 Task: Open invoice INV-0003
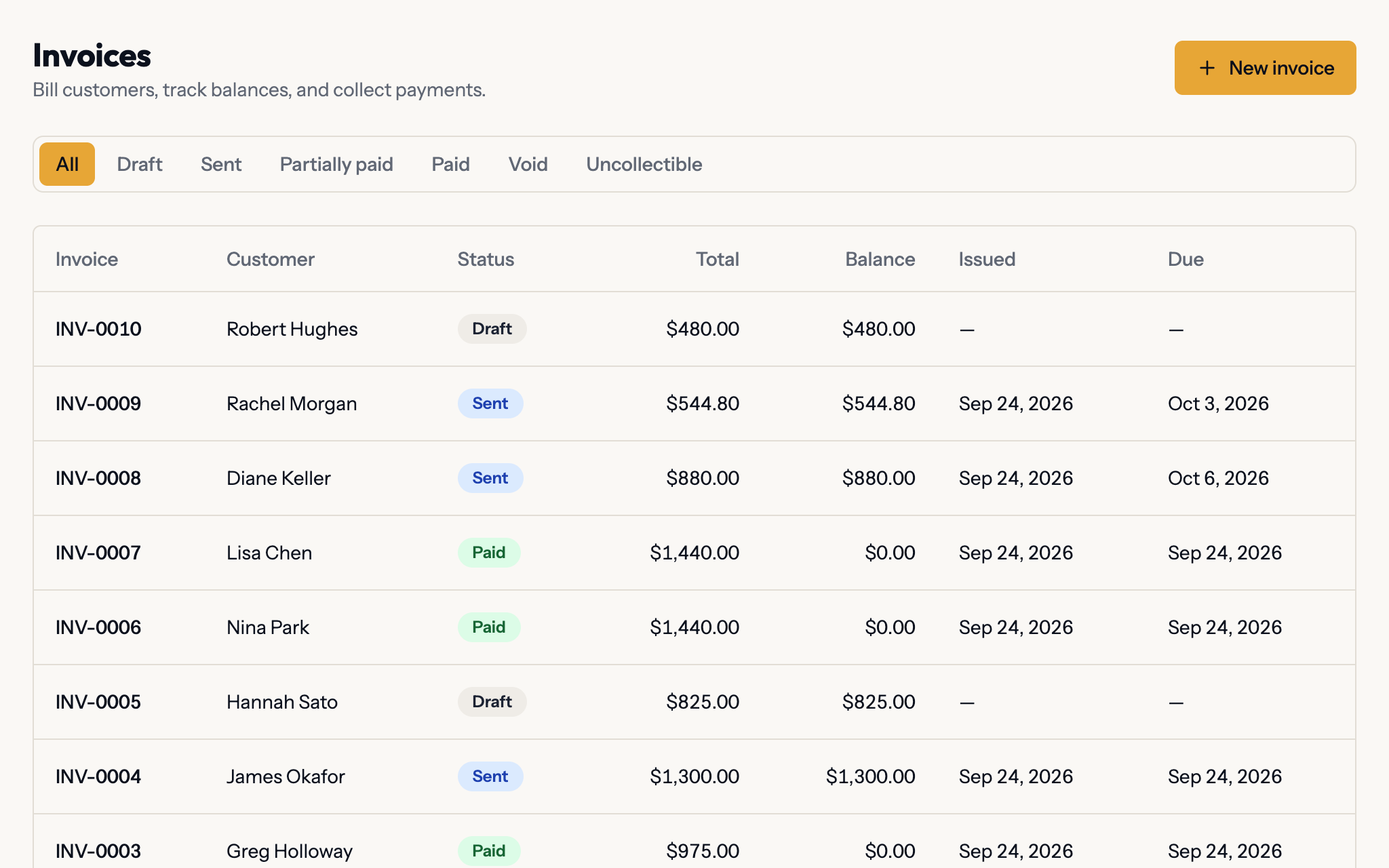coord(98,851)
